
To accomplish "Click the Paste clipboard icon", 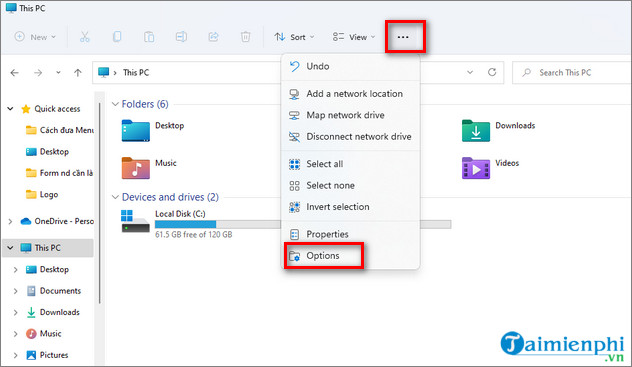I will click(x=149, y=37).
